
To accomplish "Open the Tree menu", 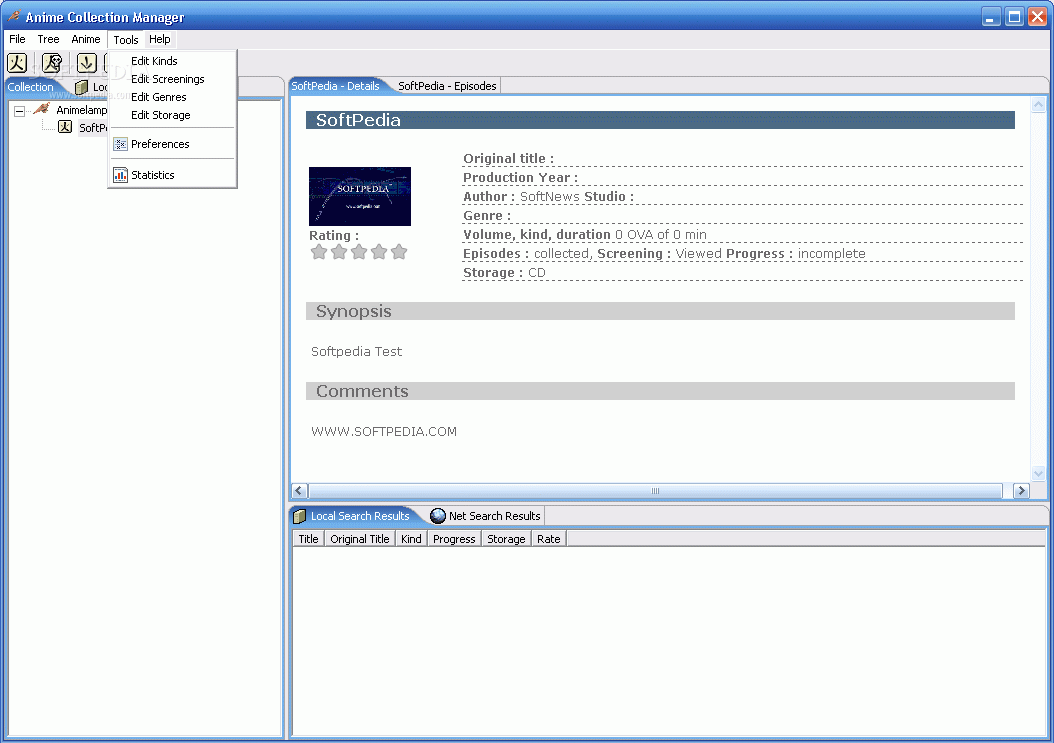I will coord(48,39).
